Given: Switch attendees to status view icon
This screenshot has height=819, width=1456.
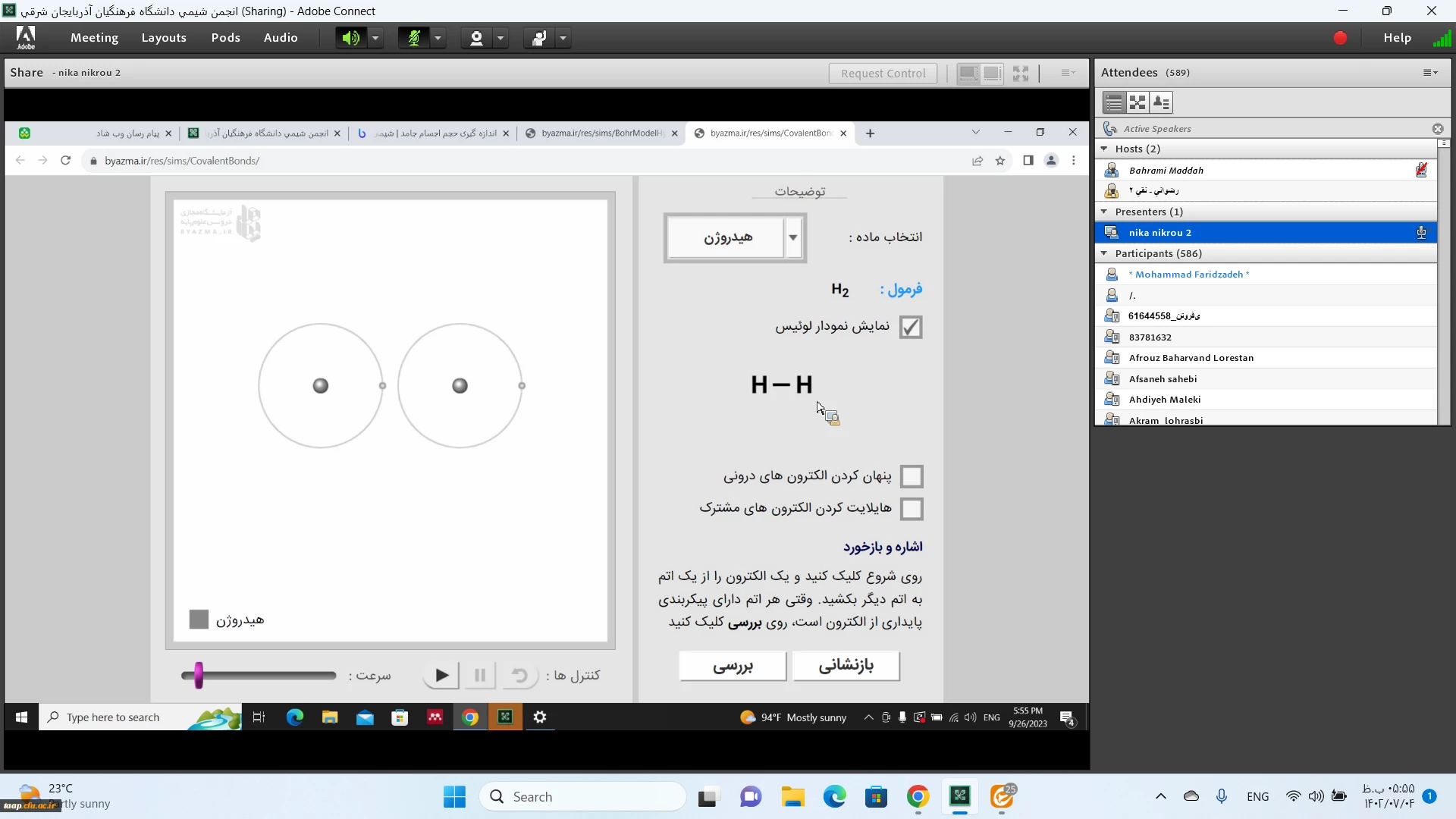Looking at the screenshot, I should pyautogui.click(x=1161, y=102).
